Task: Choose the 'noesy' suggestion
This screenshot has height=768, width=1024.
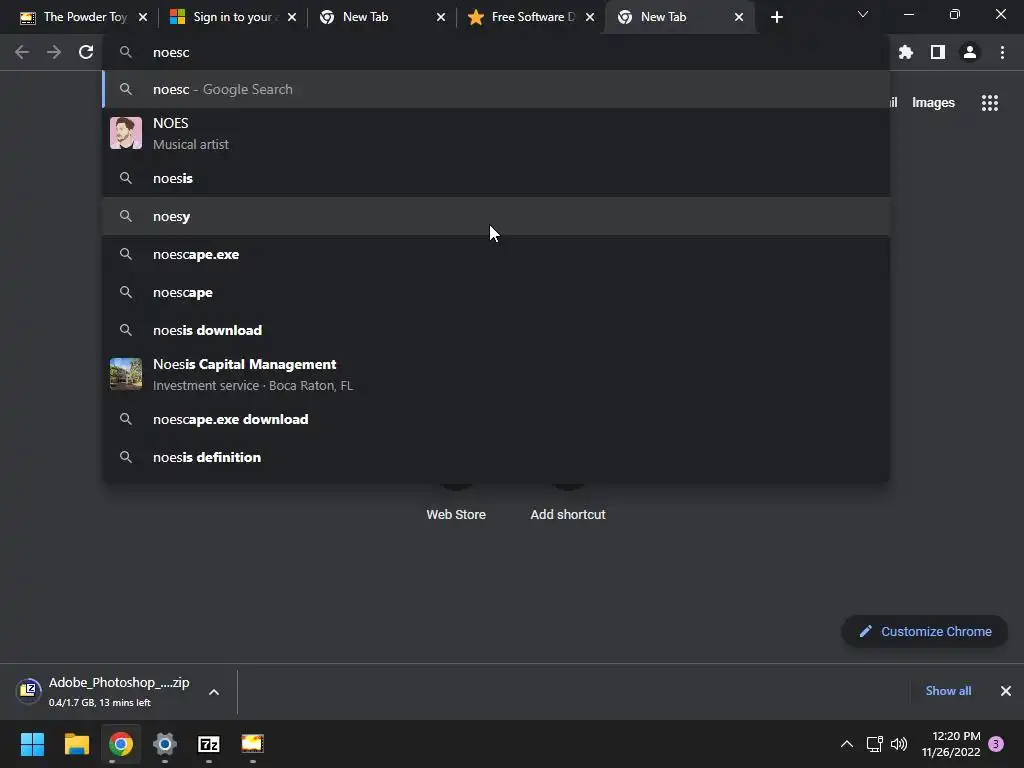Action: point(496,216)
